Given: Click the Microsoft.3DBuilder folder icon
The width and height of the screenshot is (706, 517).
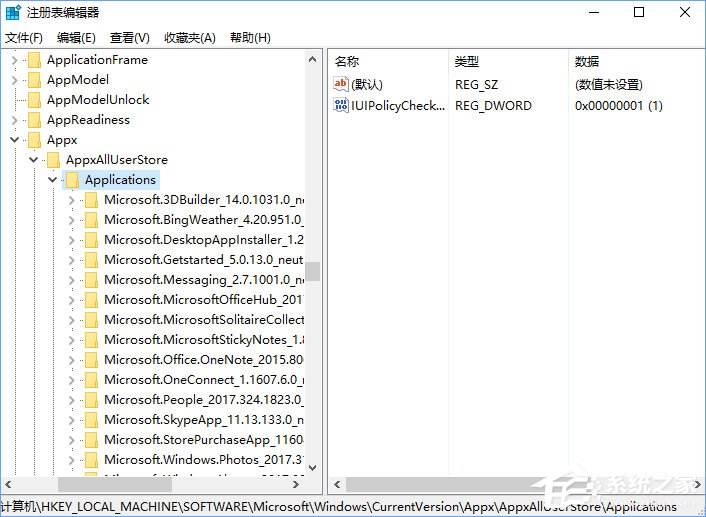Looking at the screenshot, I should click(91, 200).
